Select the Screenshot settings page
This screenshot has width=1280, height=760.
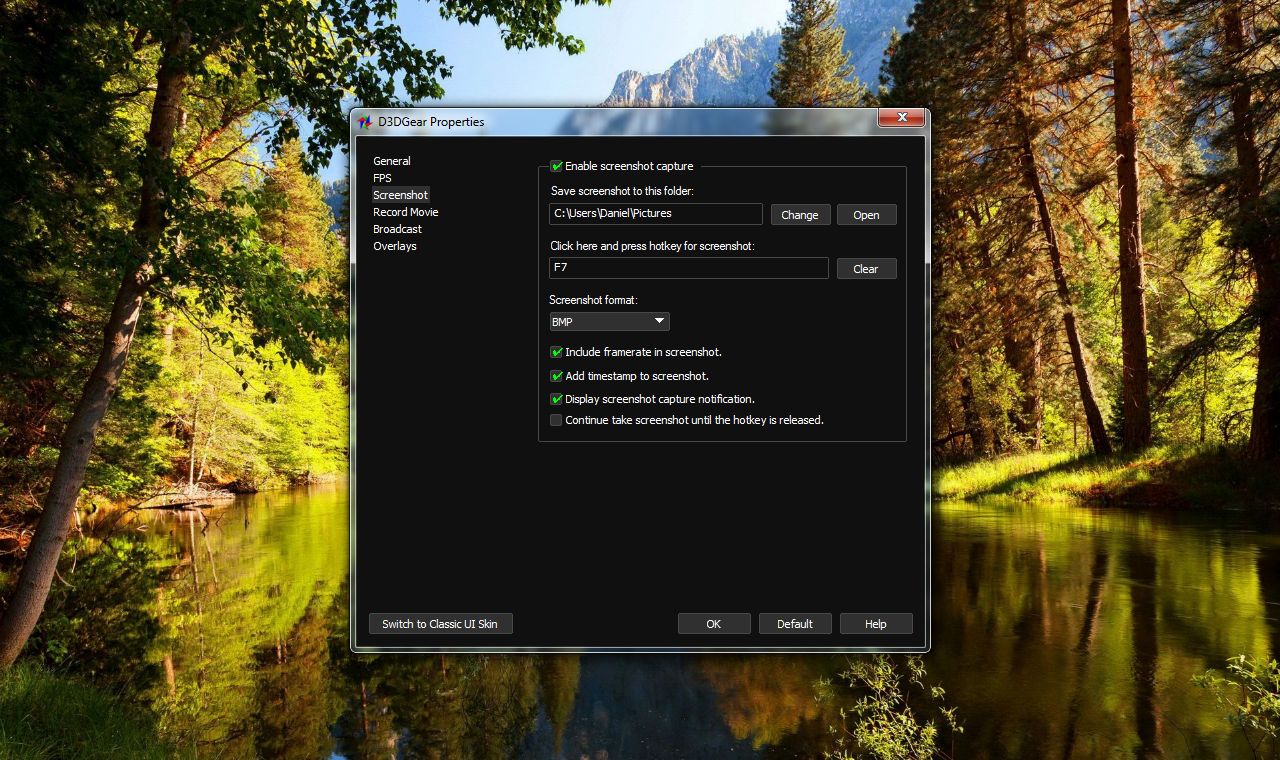(401, 195)
